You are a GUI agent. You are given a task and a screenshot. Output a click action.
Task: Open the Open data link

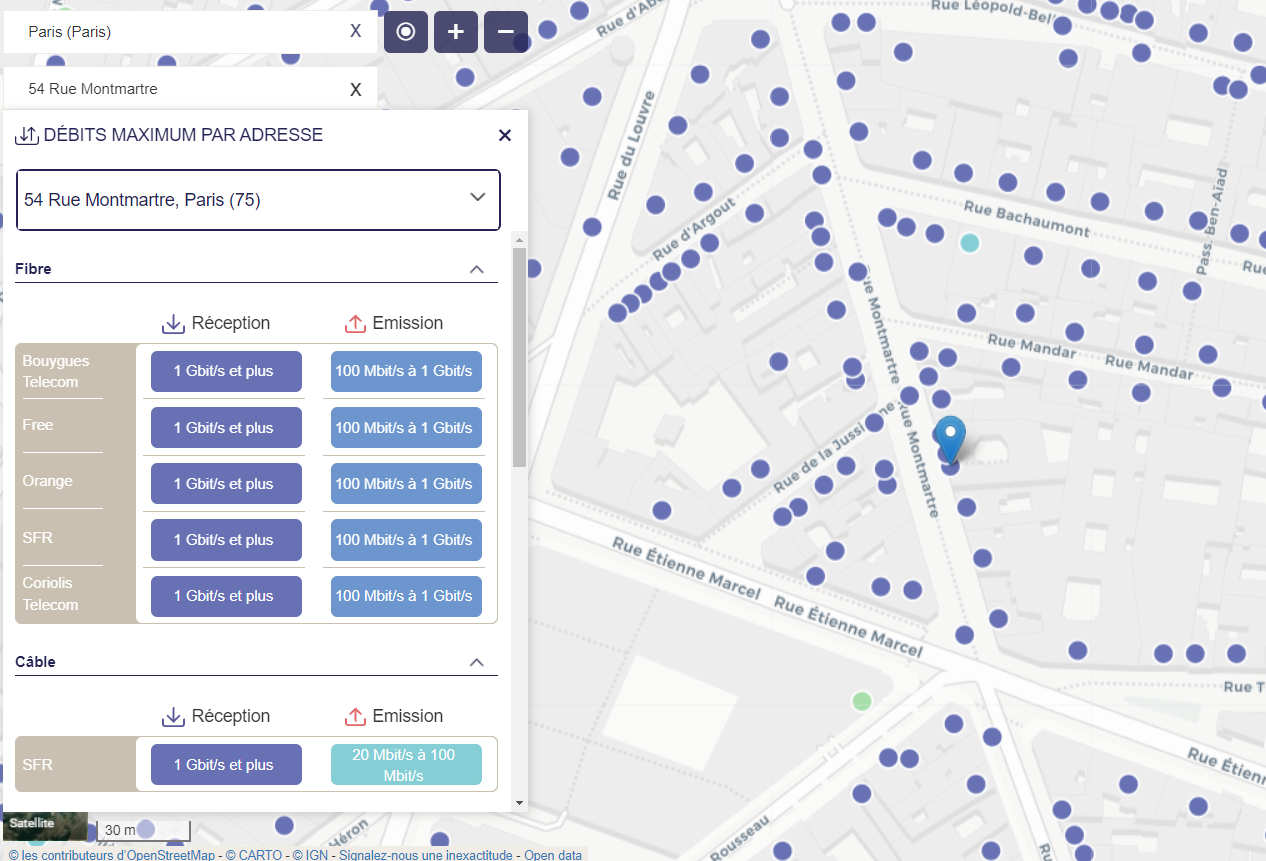(x=553, y=855)
